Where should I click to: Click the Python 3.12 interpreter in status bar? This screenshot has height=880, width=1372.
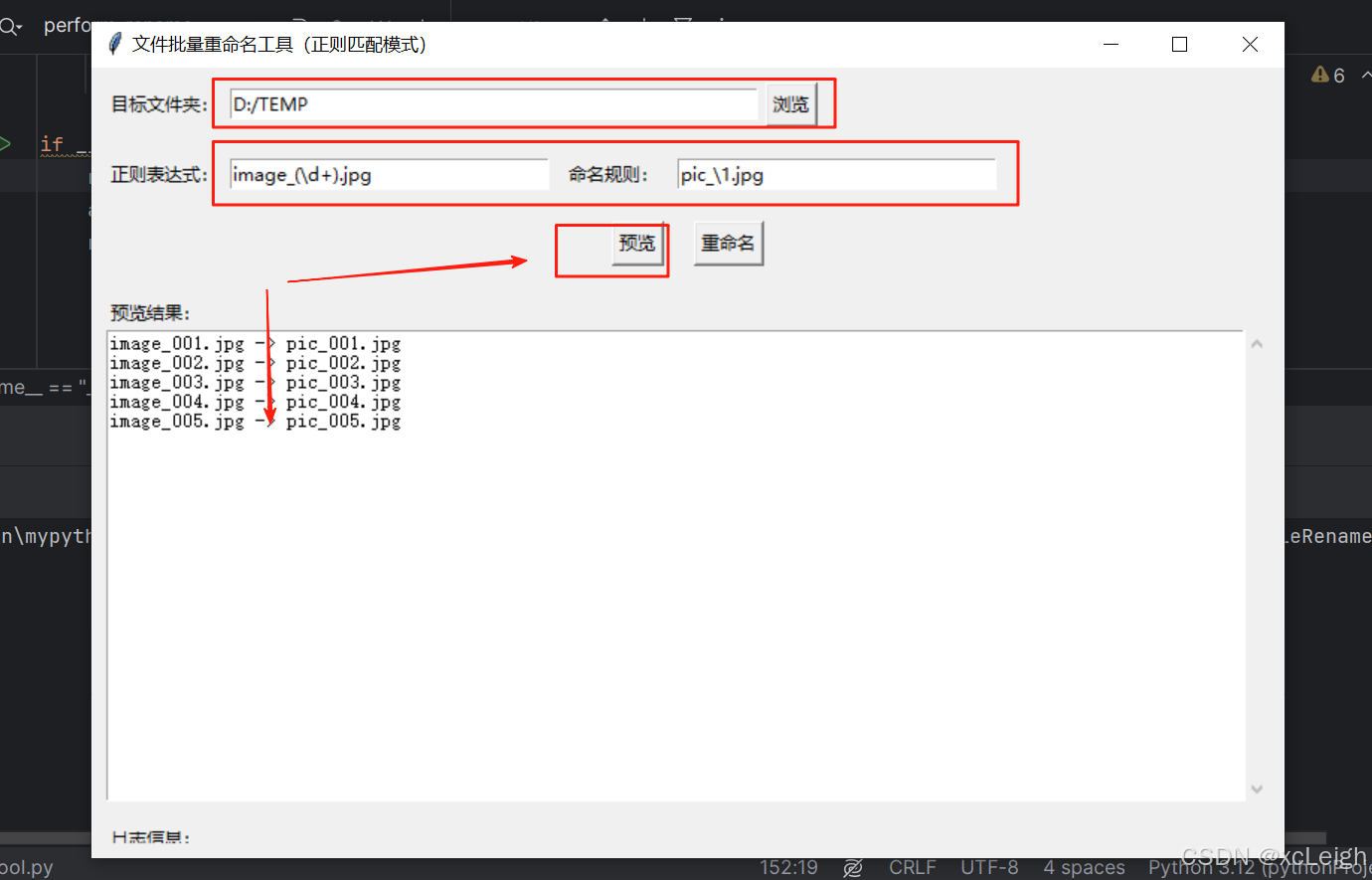(1260, 867)
